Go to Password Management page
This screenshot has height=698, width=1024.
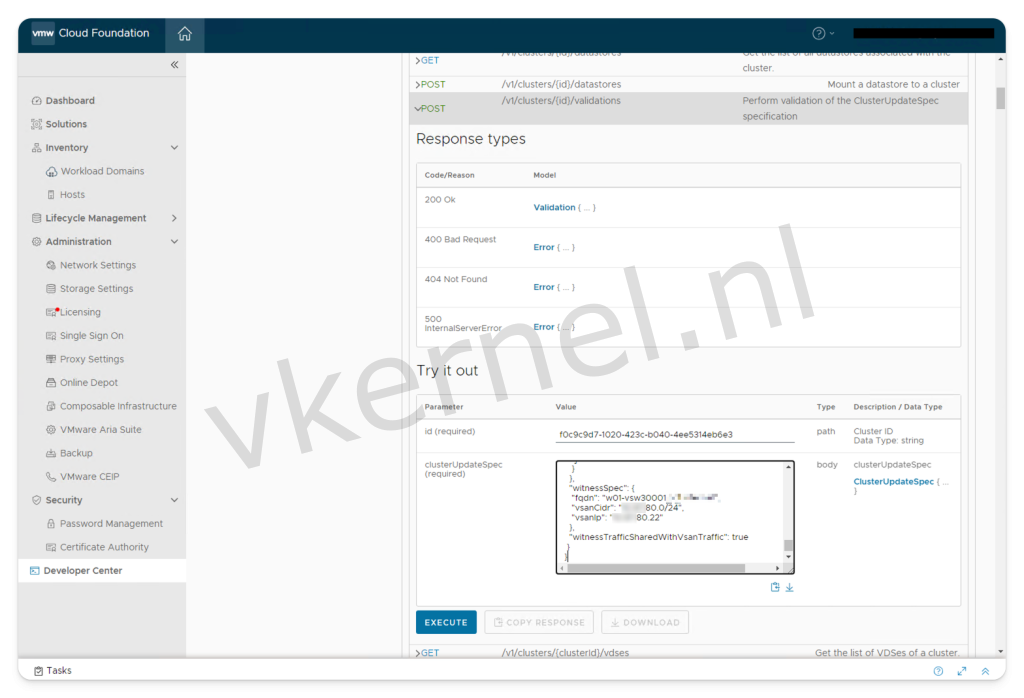tap(111, 524)
